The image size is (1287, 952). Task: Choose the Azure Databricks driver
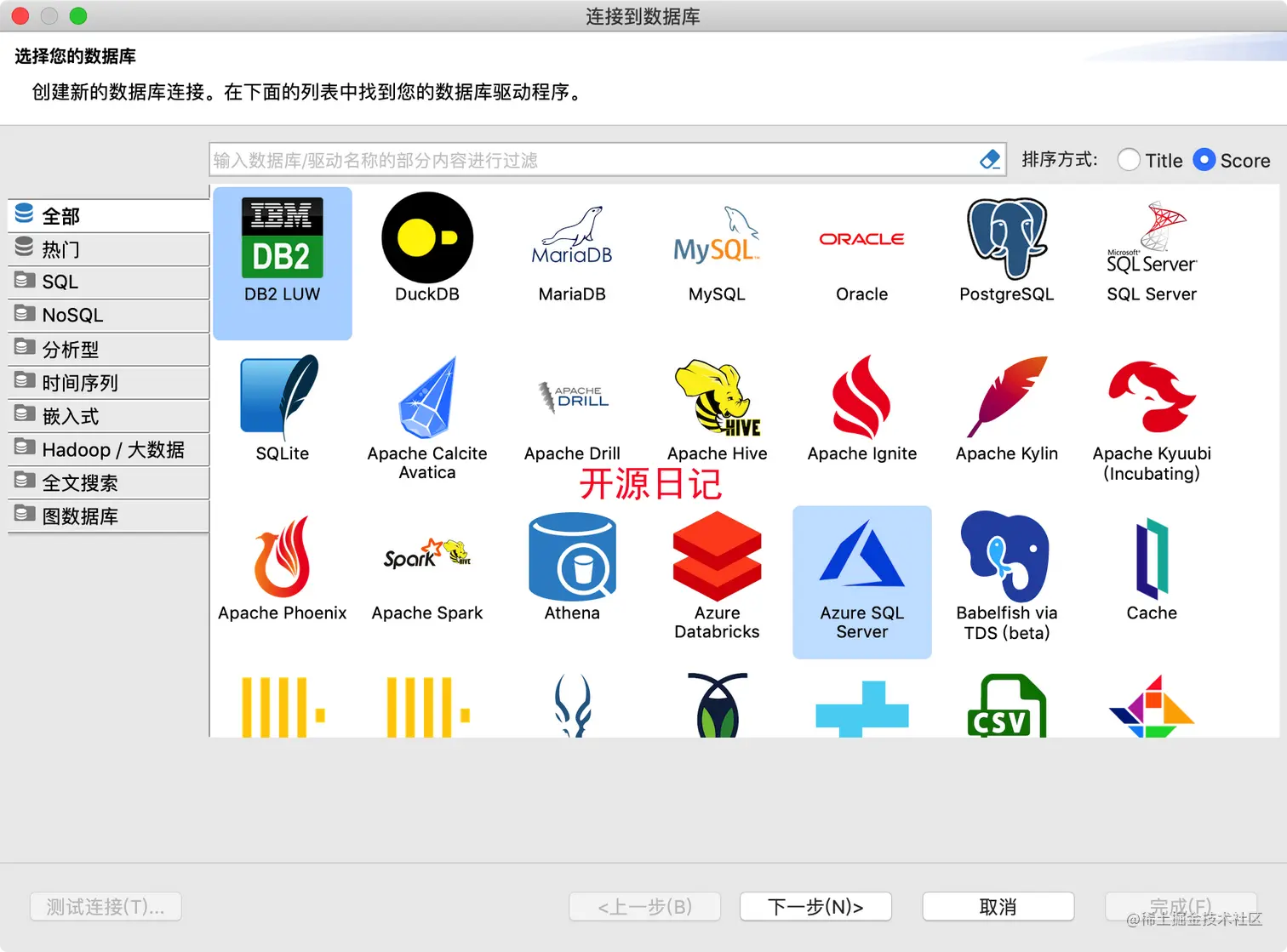pos(717,575)
